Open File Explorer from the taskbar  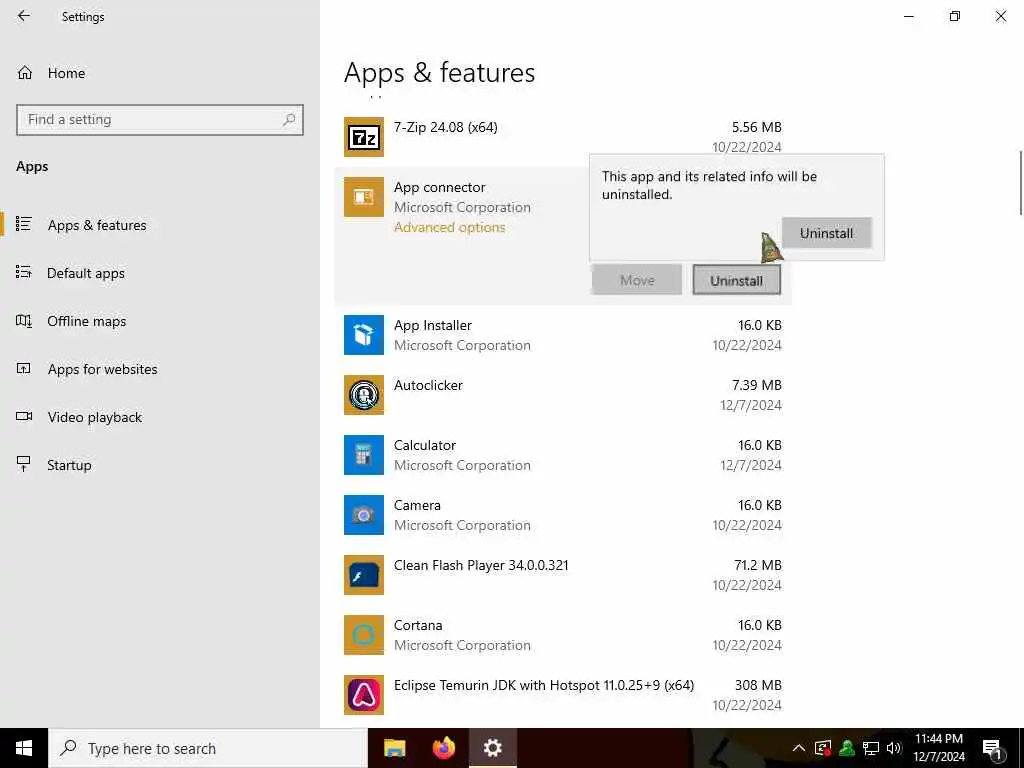394,748
